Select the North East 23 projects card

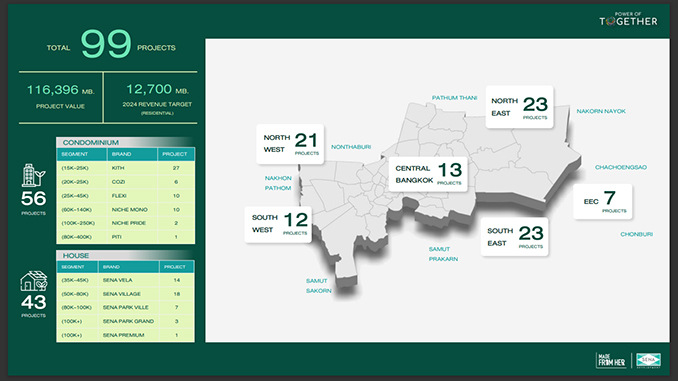click(x=519, y=107)
